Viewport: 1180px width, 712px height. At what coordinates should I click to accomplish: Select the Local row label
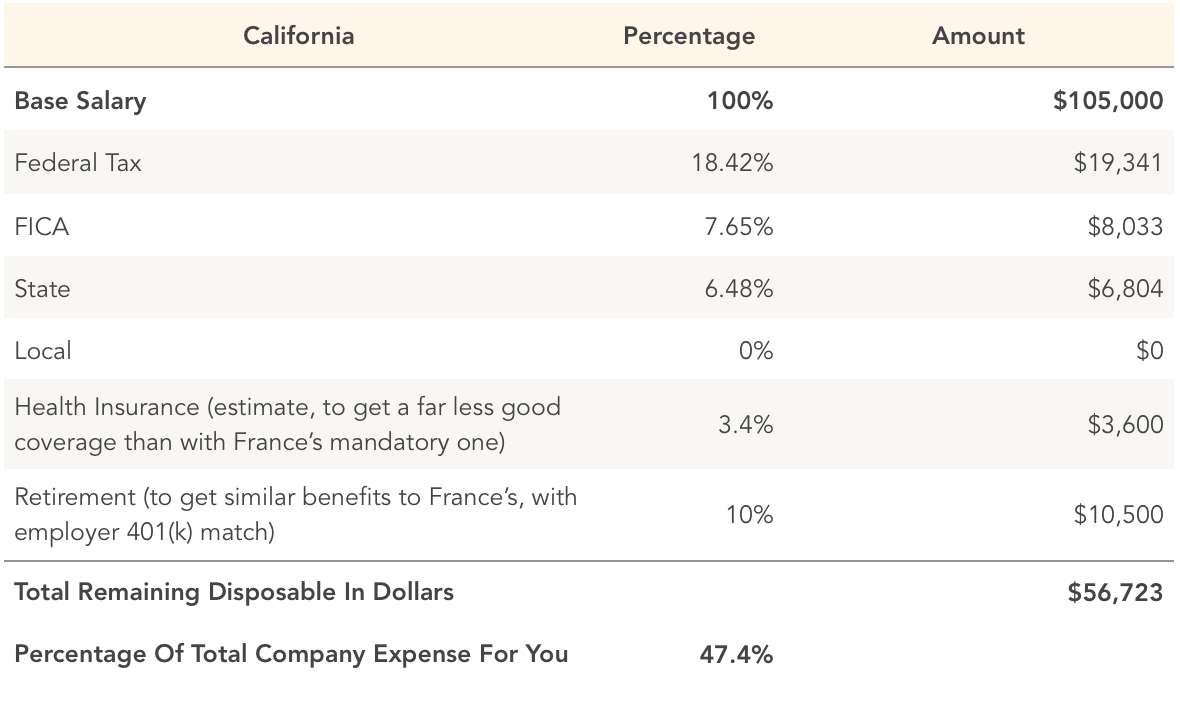(43, 351)
